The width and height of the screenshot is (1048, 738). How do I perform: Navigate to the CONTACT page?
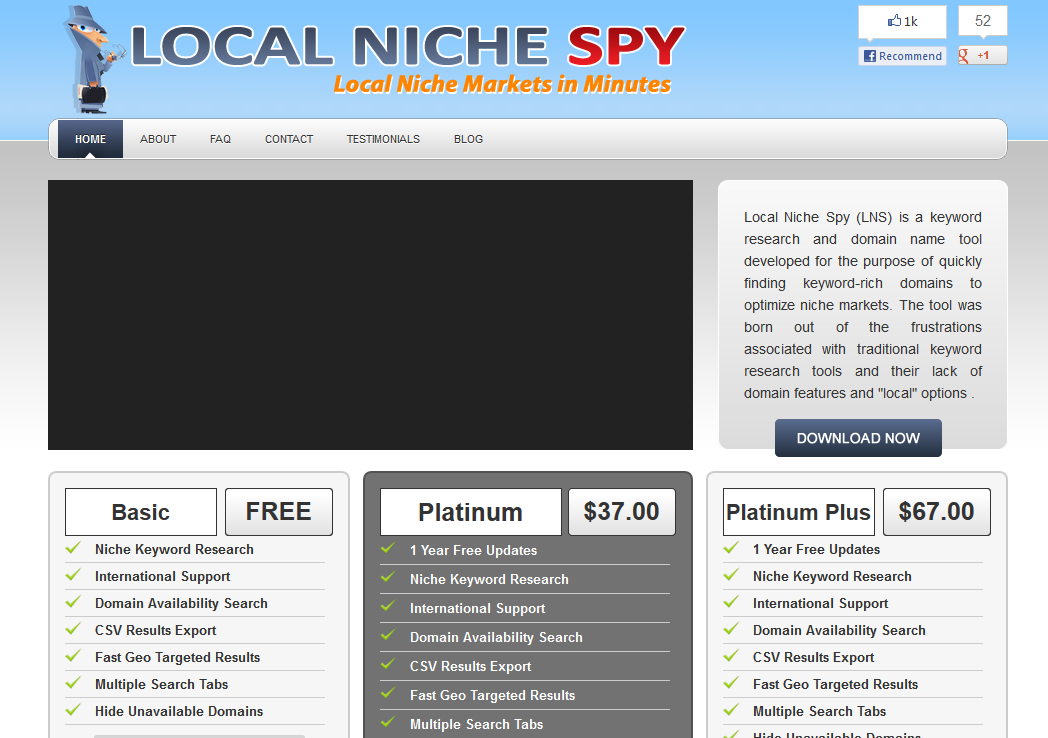click(x=289, y=139)
